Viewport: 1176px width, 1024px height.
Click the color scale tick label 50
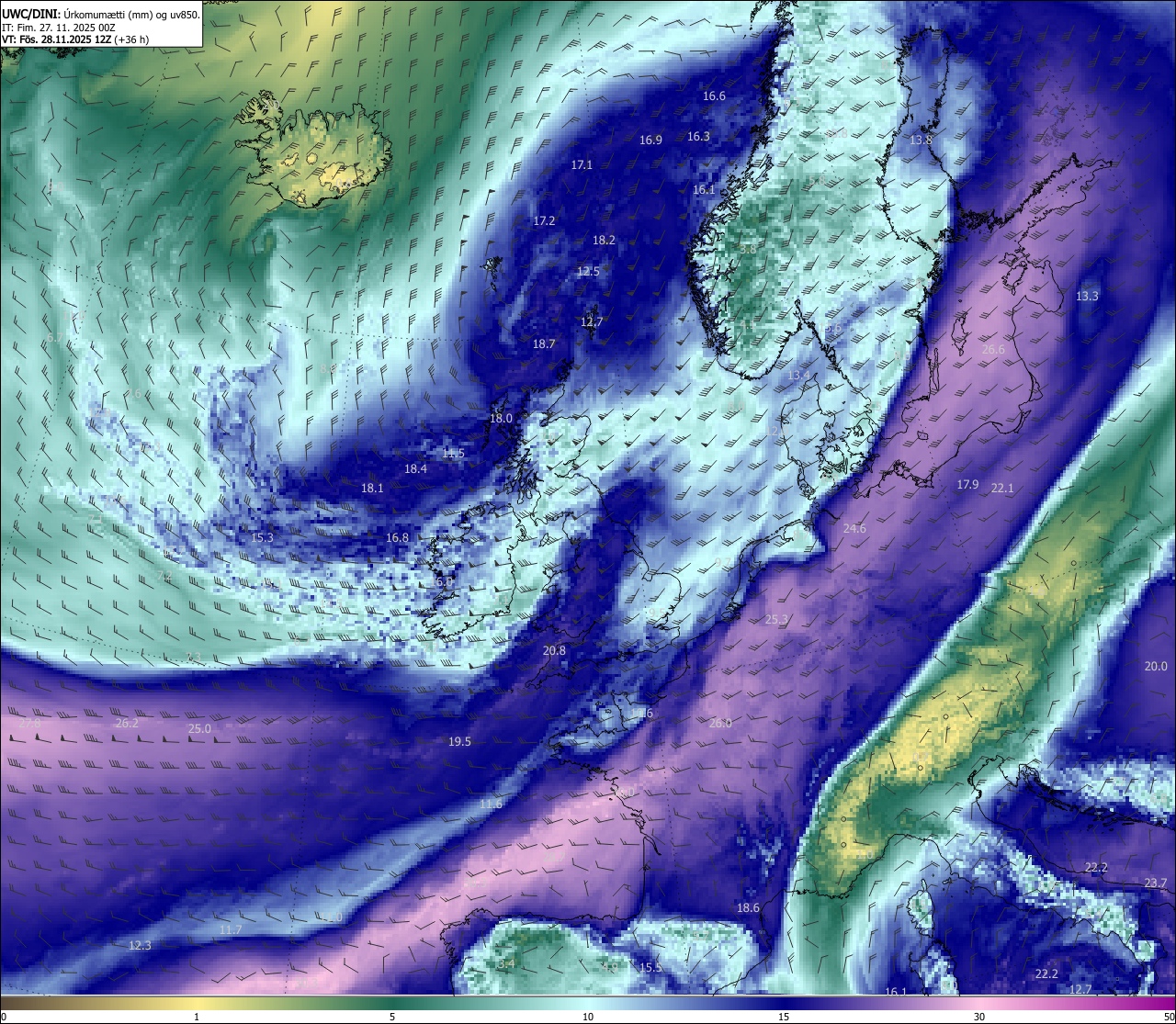click(x=1169, y=1017)
